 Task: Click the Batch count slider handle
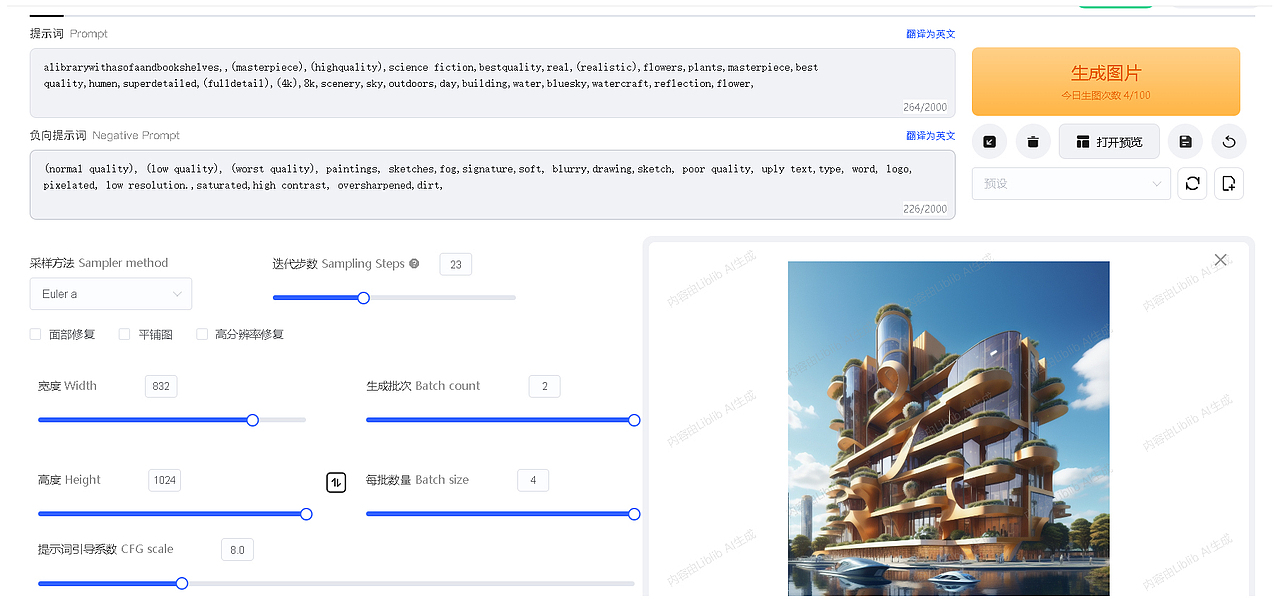634,420
